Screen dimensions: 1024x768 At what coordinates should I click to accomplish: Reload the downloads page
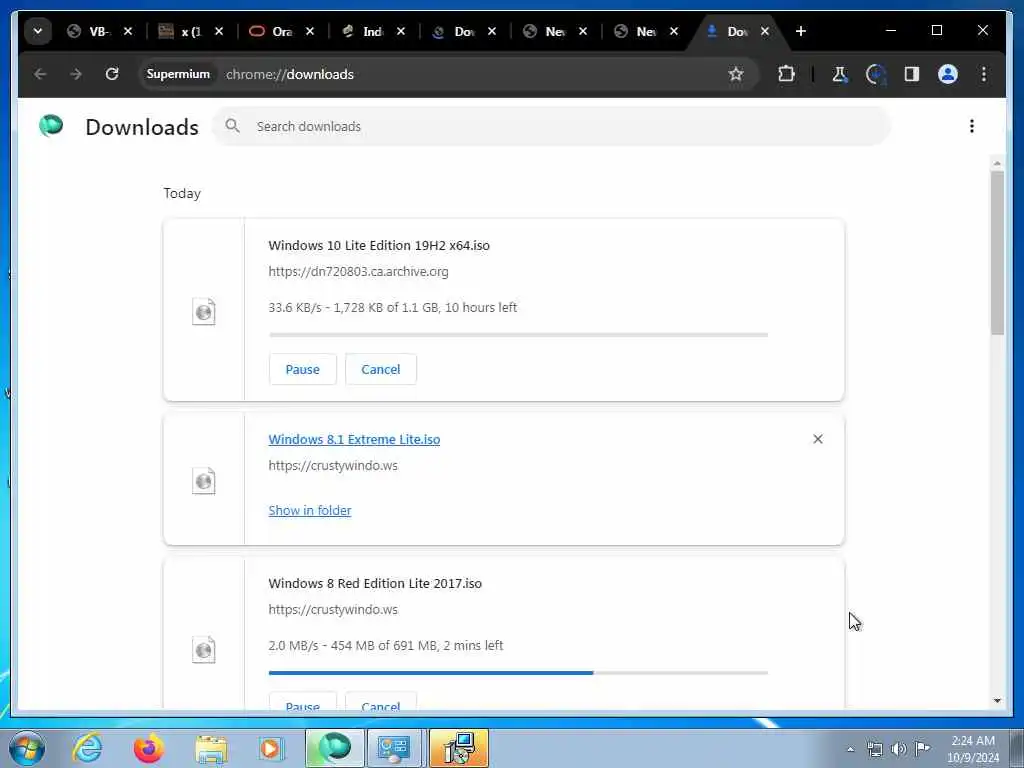[x=112, y=74]
